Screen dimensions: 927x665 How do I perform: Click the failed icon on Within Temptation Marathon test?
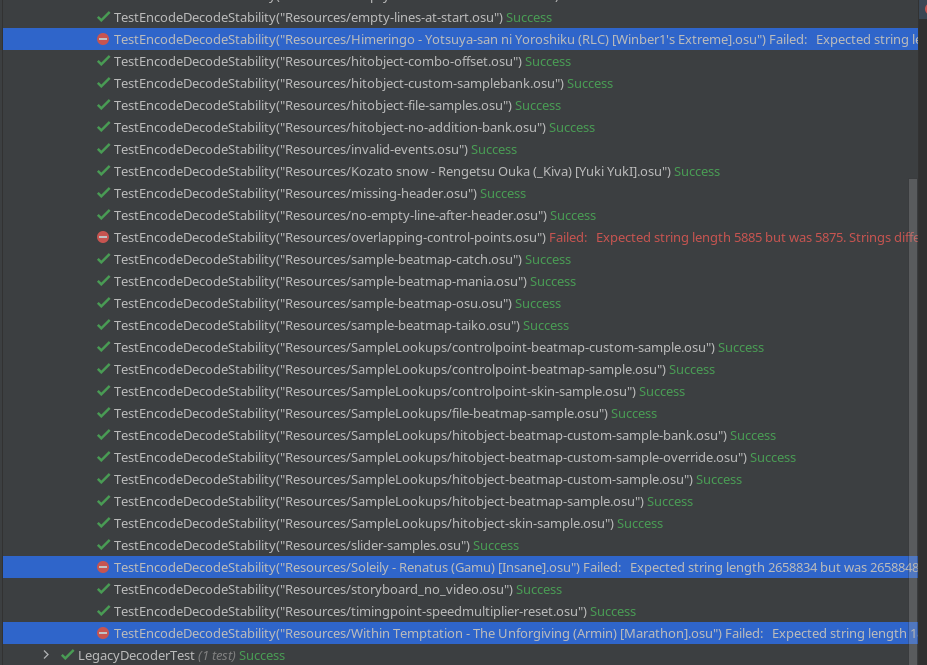pyautogui.click(x=102, y=633)
